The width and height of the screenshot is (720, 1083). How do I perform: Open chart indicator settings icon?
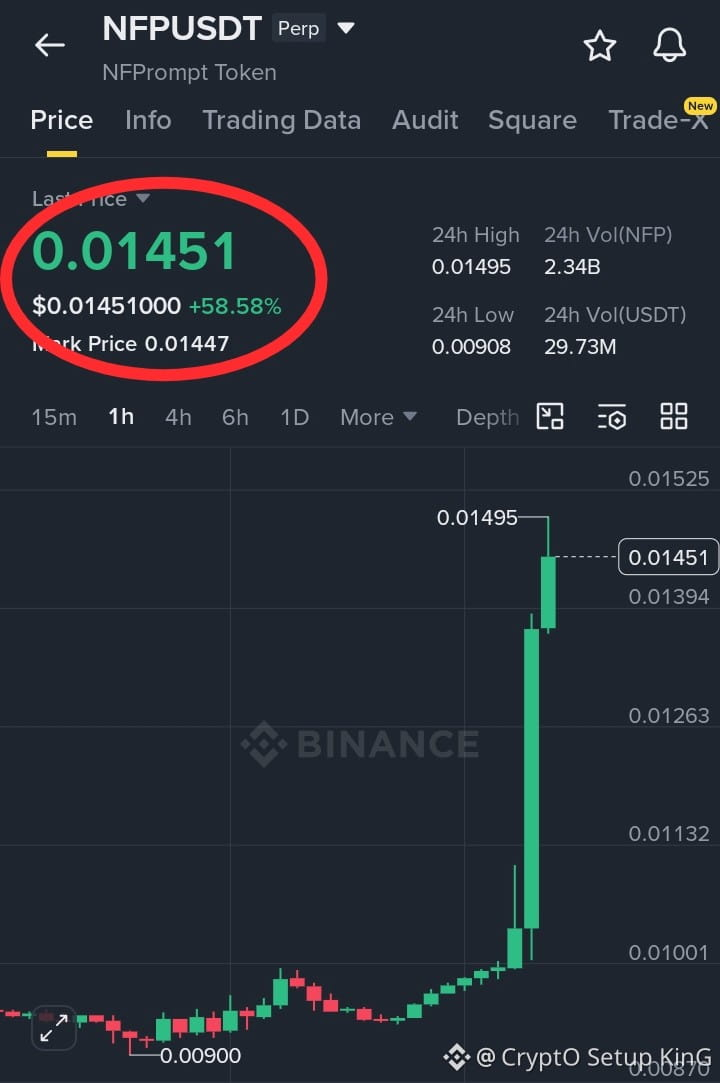tap(612, 416)
